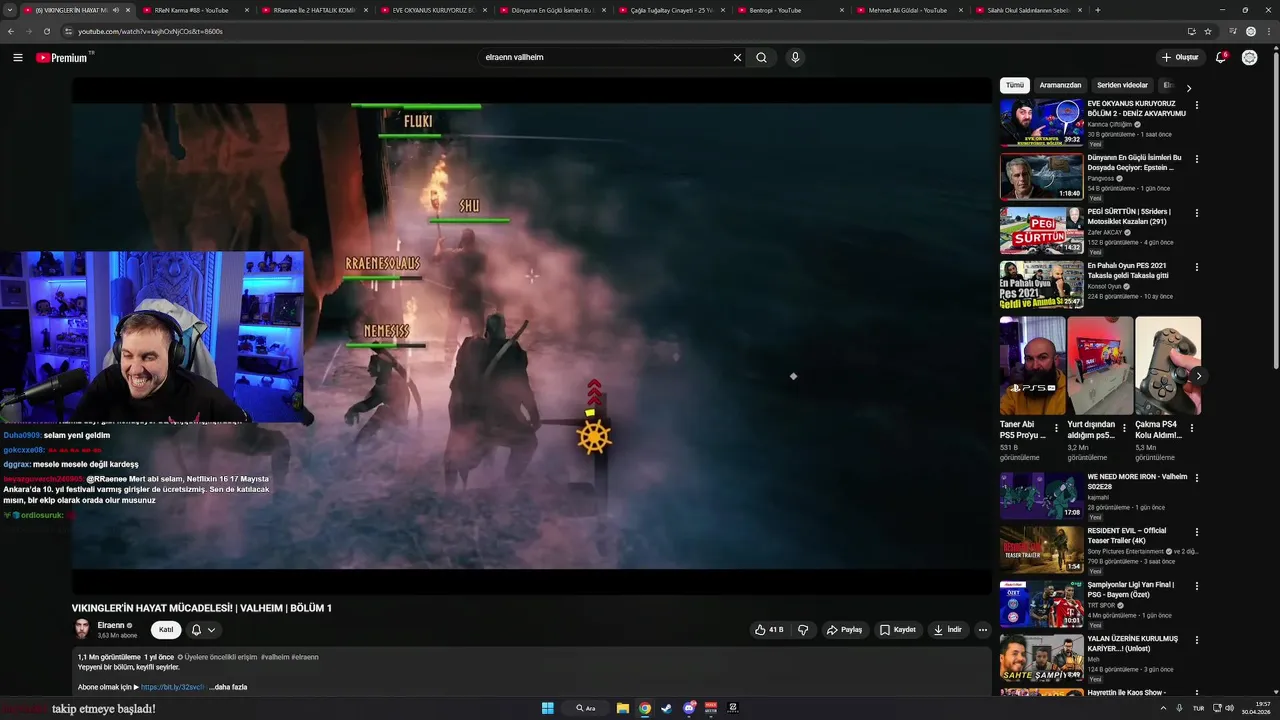Open Windows Start menu
The width and height of the screenshot is (1280, 720).
coord(548,708)
